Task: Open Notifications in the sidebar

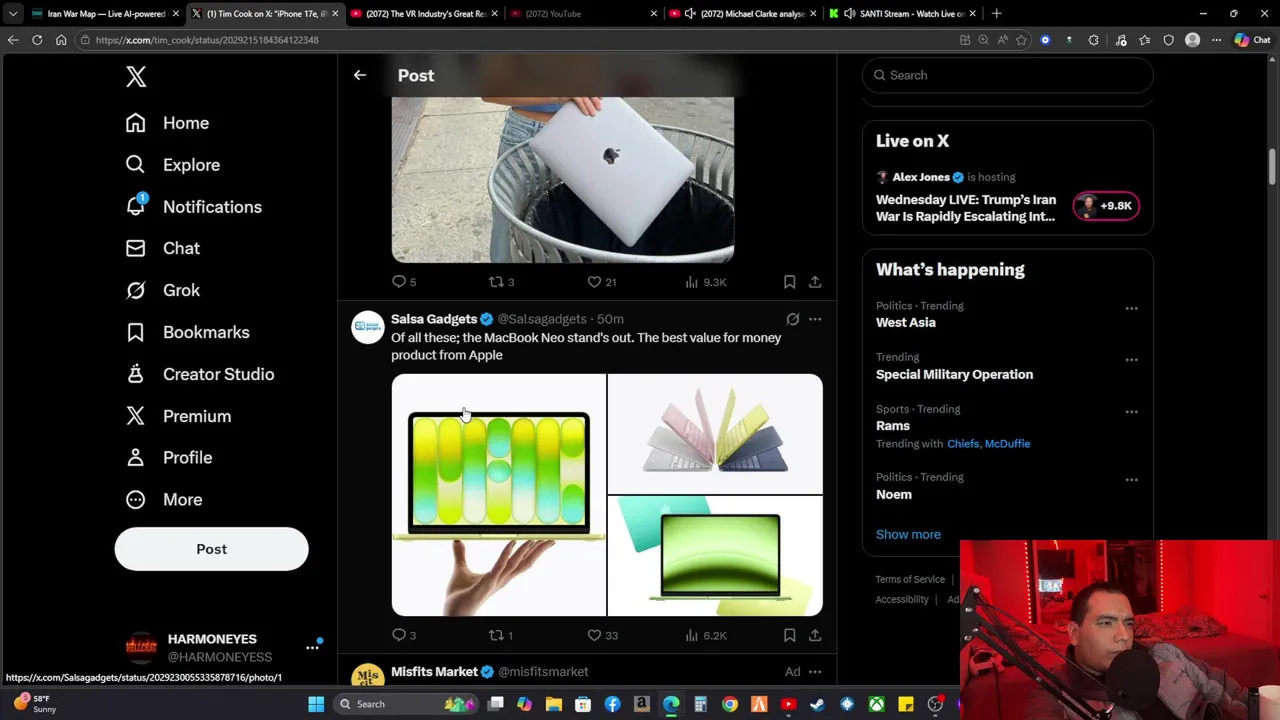Action: click(x=193, y=207)
